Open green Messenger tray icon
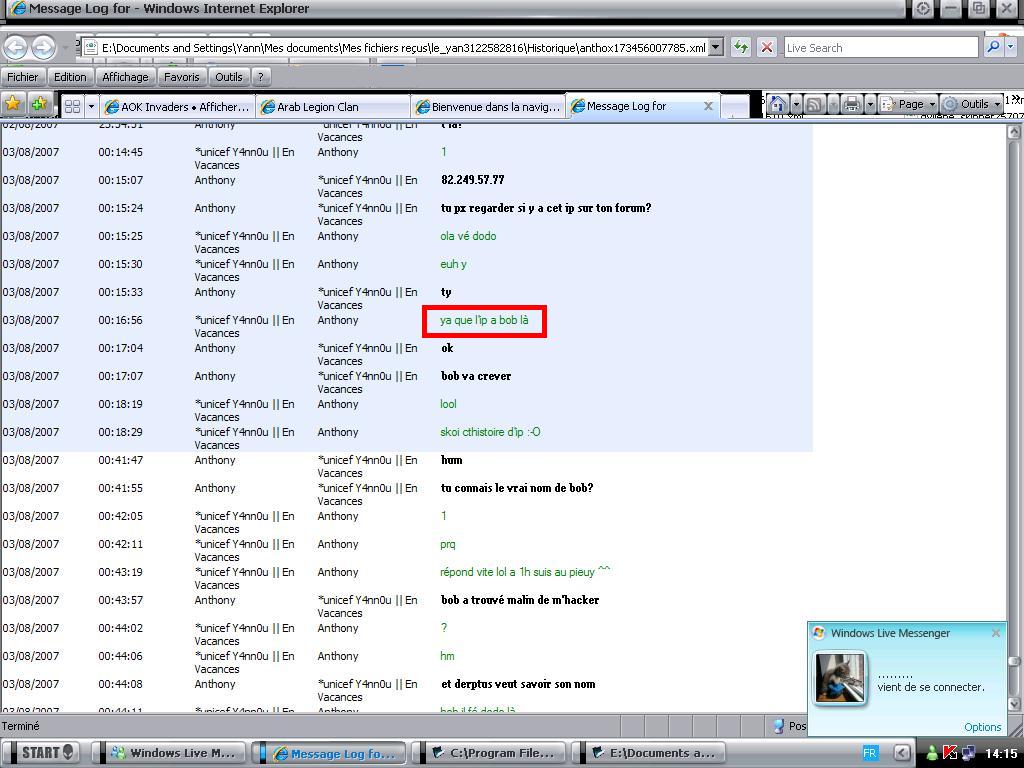Image resolution: width=1024 pixels, height=768 pixels. tap(933, 753)
